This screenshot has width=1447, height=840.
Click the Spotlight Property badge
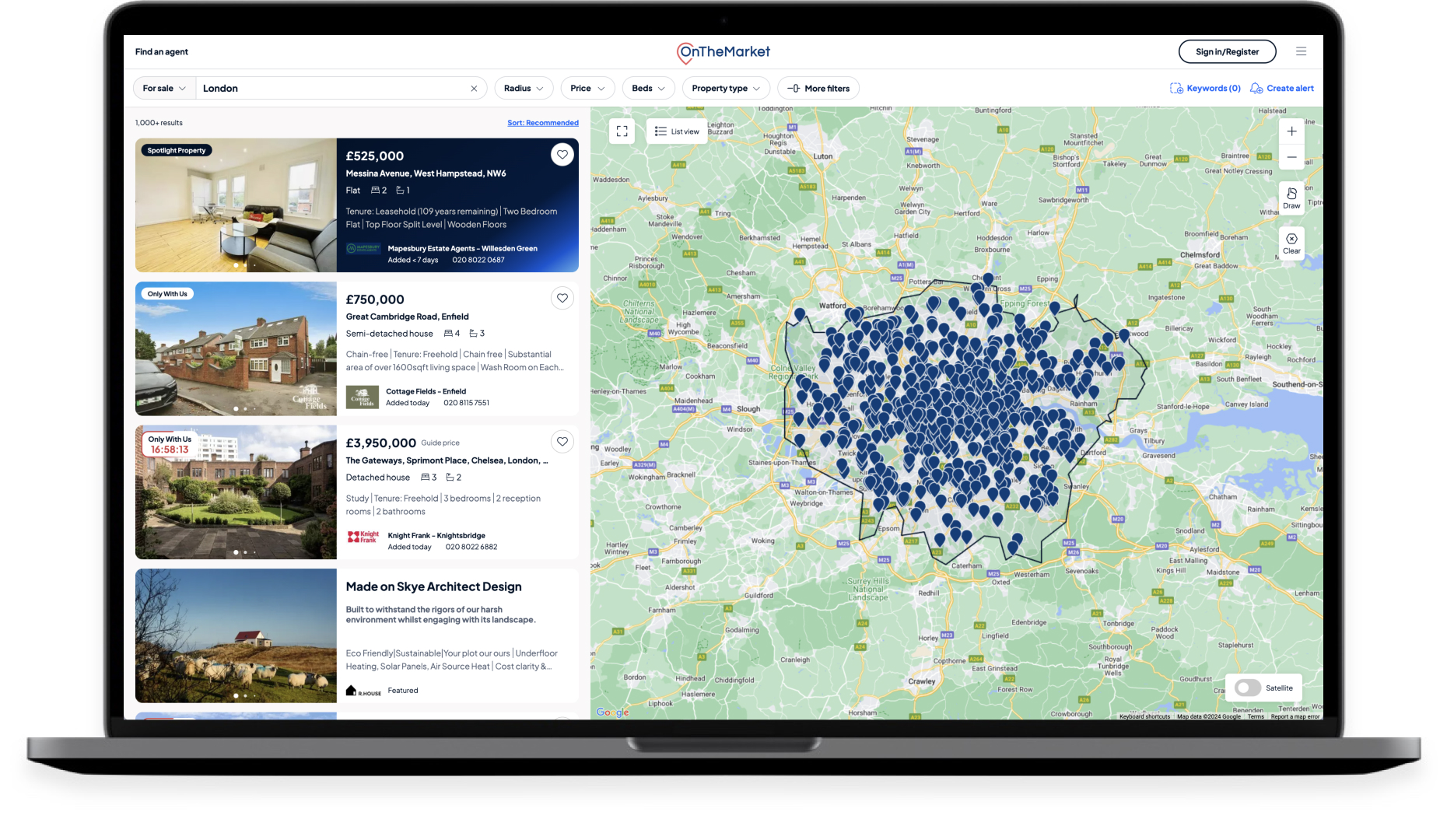(177, 150)
